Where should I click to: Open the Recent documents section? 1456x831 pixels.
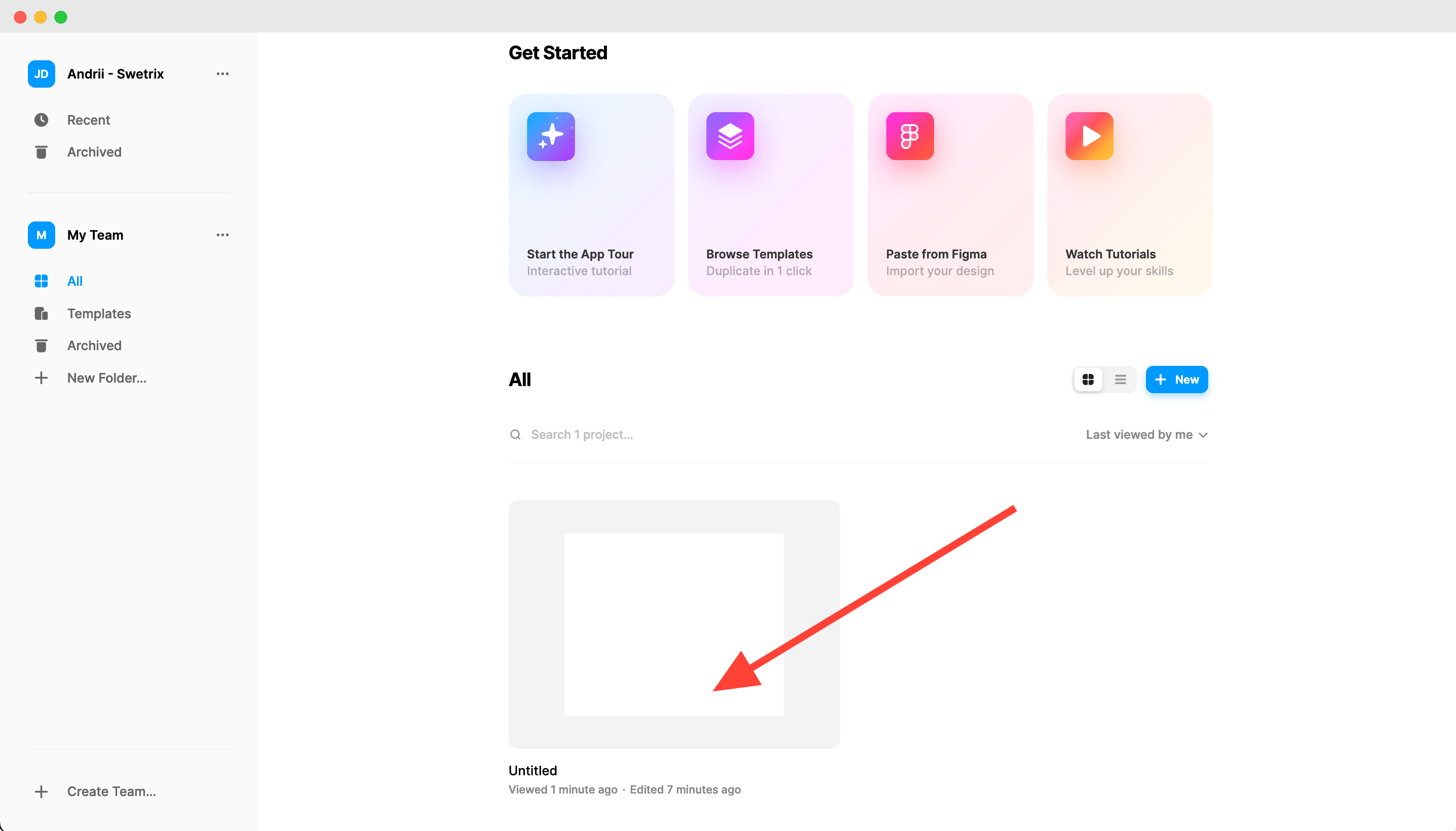tap(89, 120)
